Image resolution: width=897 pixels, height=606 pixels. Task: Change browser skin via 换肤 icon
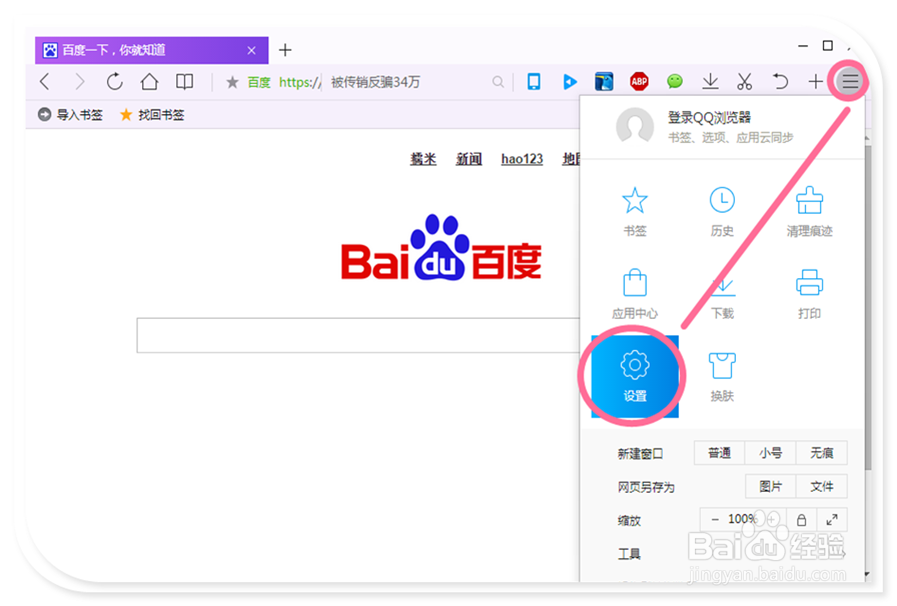pos(721,376)
